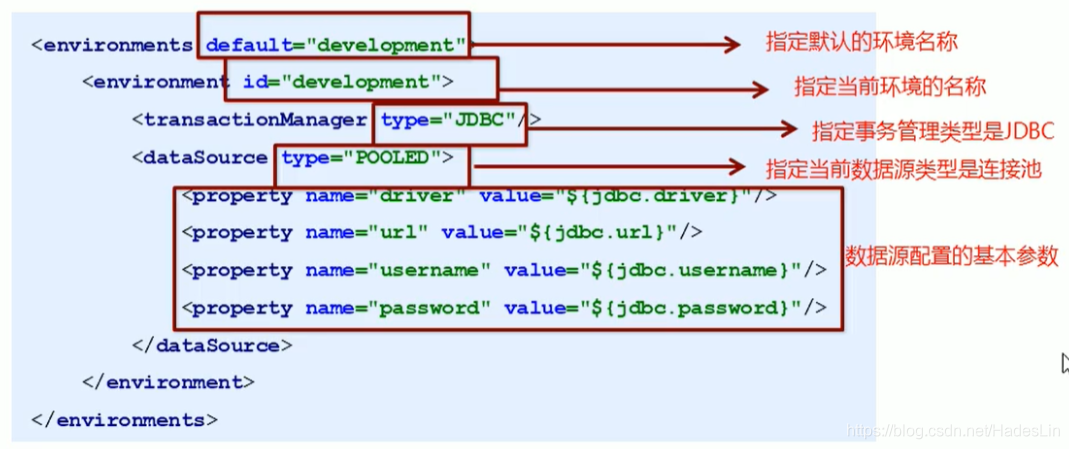Select the default="development" attribute
Screen dimensions: 1069x449
point(336,46)
